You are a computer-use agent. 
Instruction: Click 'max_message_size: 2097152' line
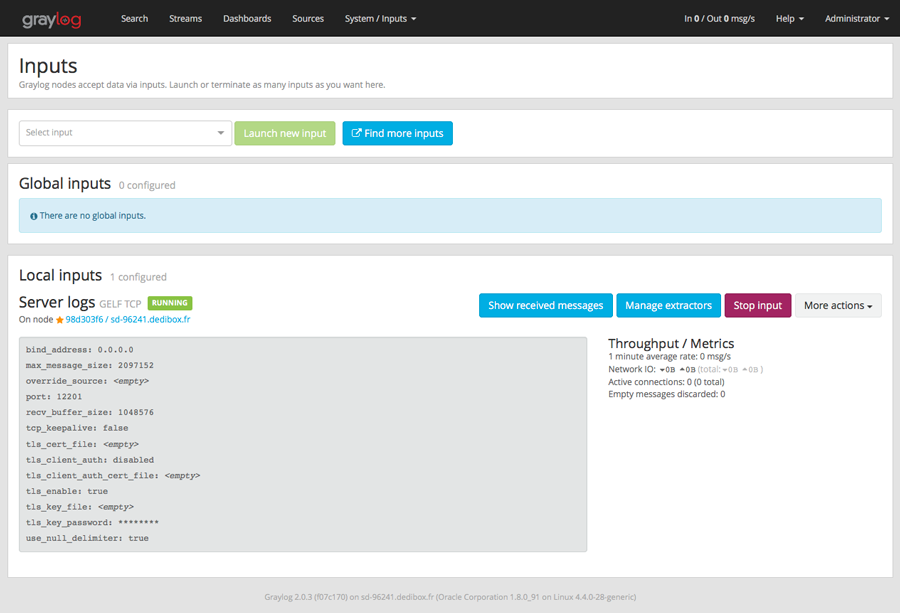(90, 365)
